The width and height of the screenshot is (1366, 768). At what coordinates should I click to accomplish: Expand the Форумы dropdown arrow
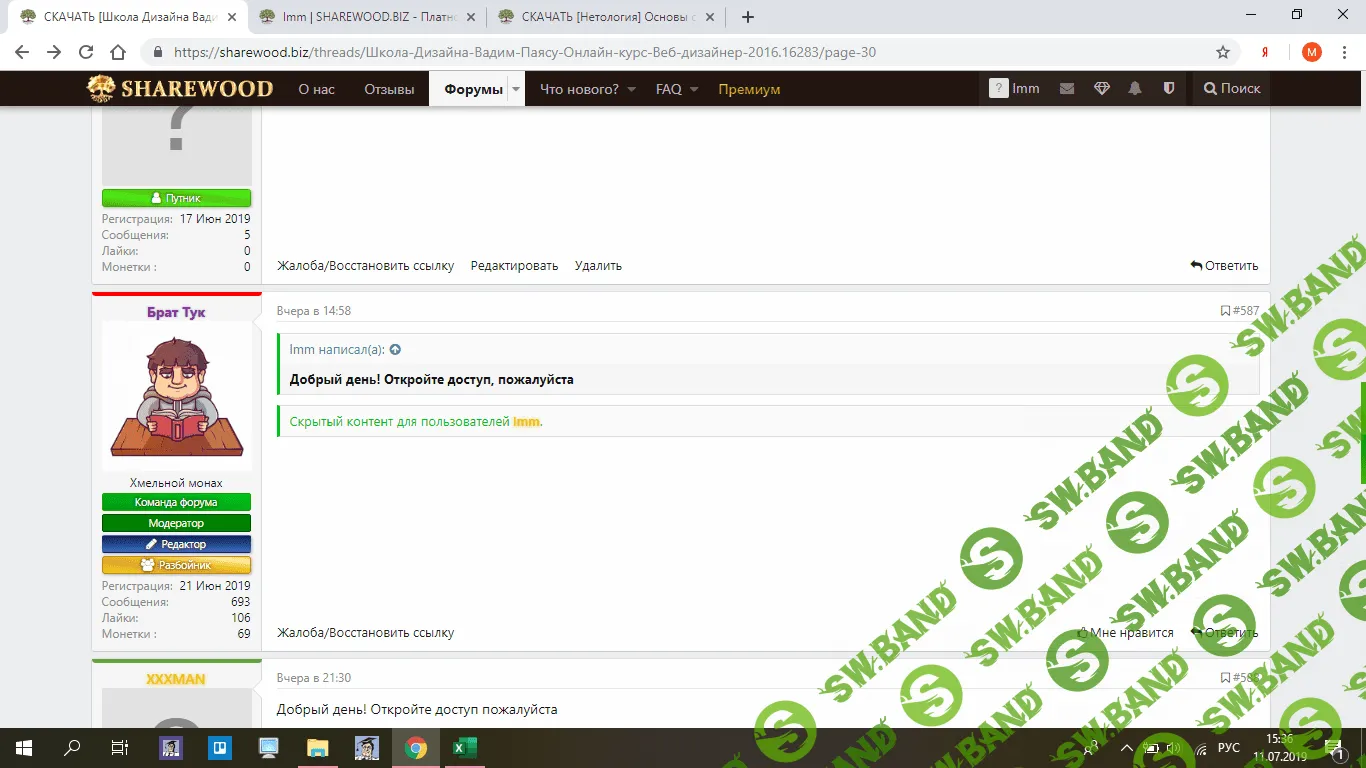516,89
